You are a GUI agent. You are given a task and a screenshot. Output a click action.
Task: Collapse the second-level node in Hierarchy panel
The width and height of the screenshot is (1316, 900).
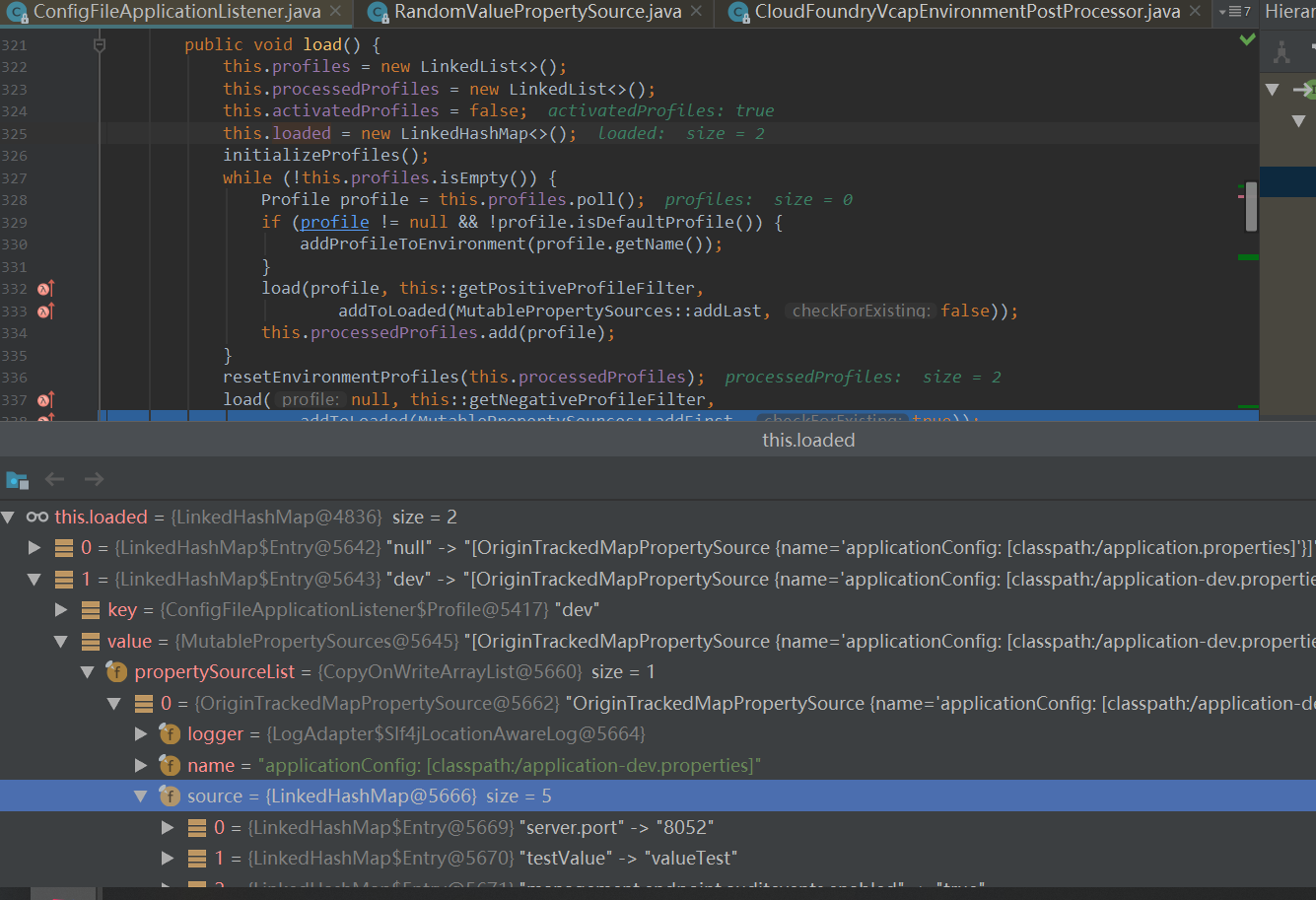pyautogui.click(x=1297, y=121)
